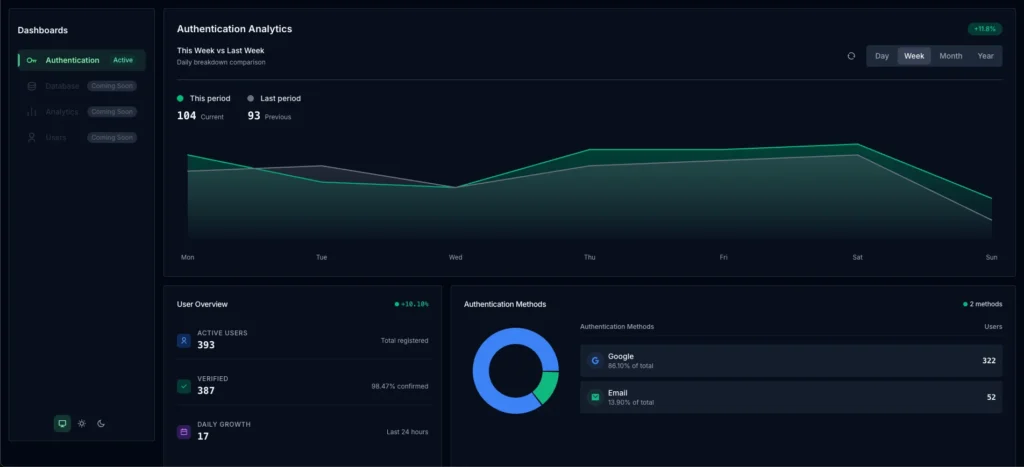The height and width of the screenshot is (467, 1024).
Task: Select the system monitor theme icon
Action: click(62, 423)
